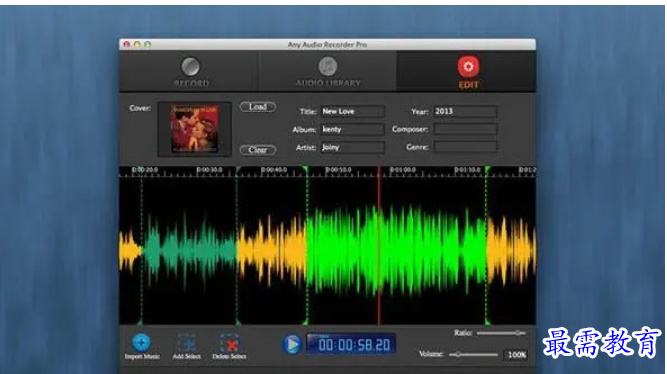Click the Delete Select icon

[229, 343]
